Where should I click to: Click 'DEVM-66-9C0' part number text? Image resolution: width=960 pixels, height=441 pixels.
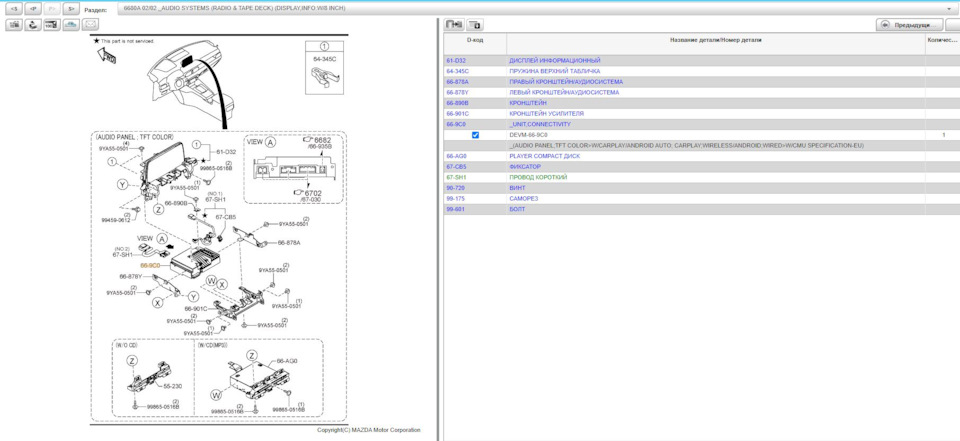[528, 135]
